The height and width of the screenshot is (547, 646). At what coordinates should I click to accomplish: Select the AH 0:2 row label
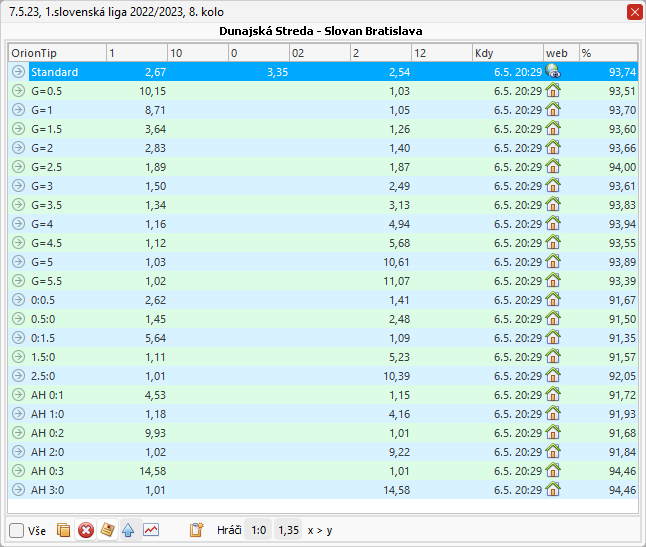click(x=47, y=433)
